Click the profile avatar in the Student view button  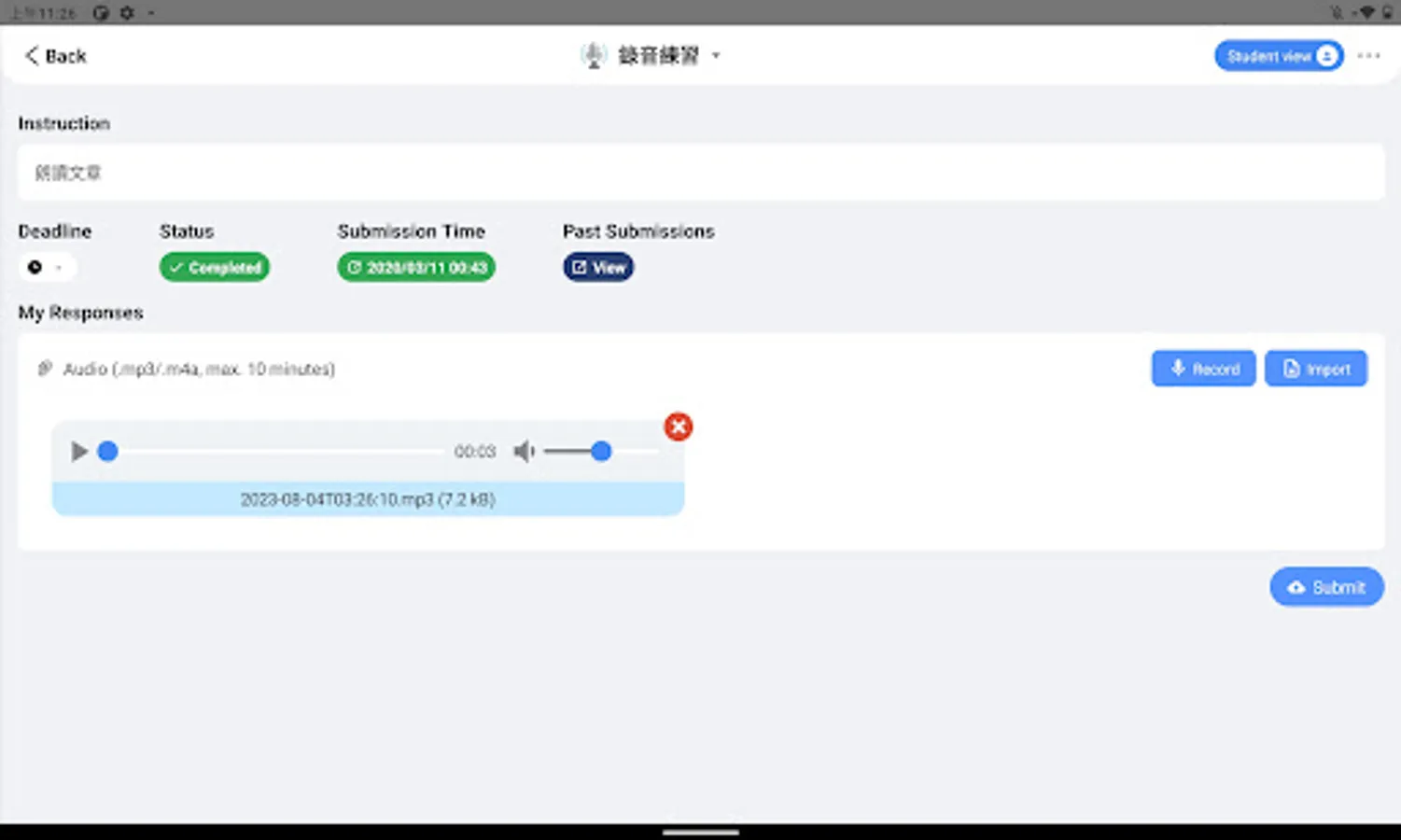tap(1326, 55)
